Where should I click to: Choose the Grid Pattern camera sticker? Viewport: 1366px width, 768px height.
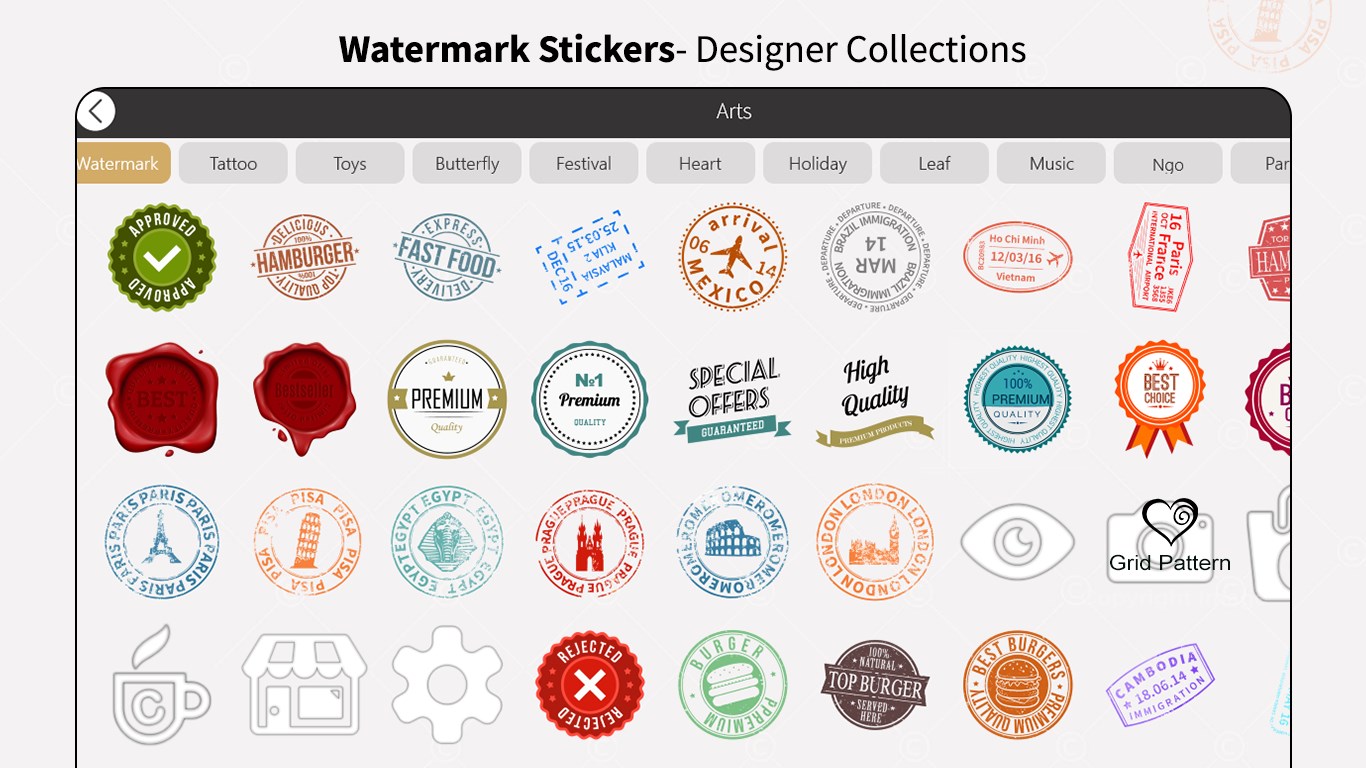coord(1169,538)
